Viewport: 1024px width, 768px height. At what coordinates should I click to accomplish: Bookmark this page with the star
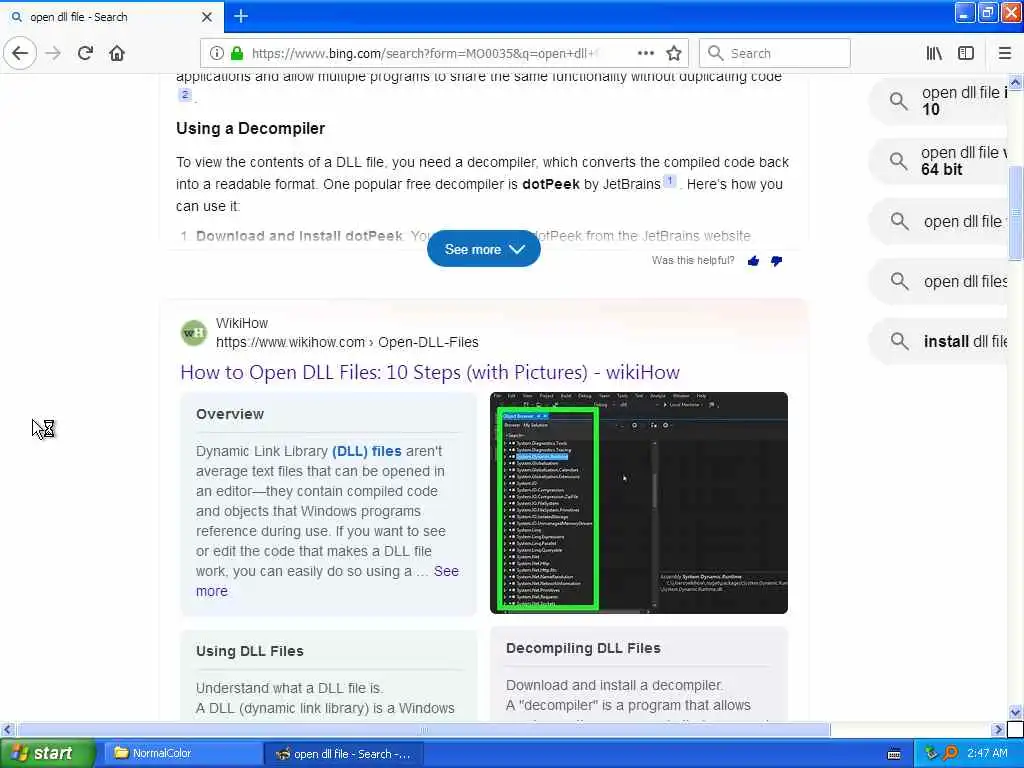click(x=674, y=53)
